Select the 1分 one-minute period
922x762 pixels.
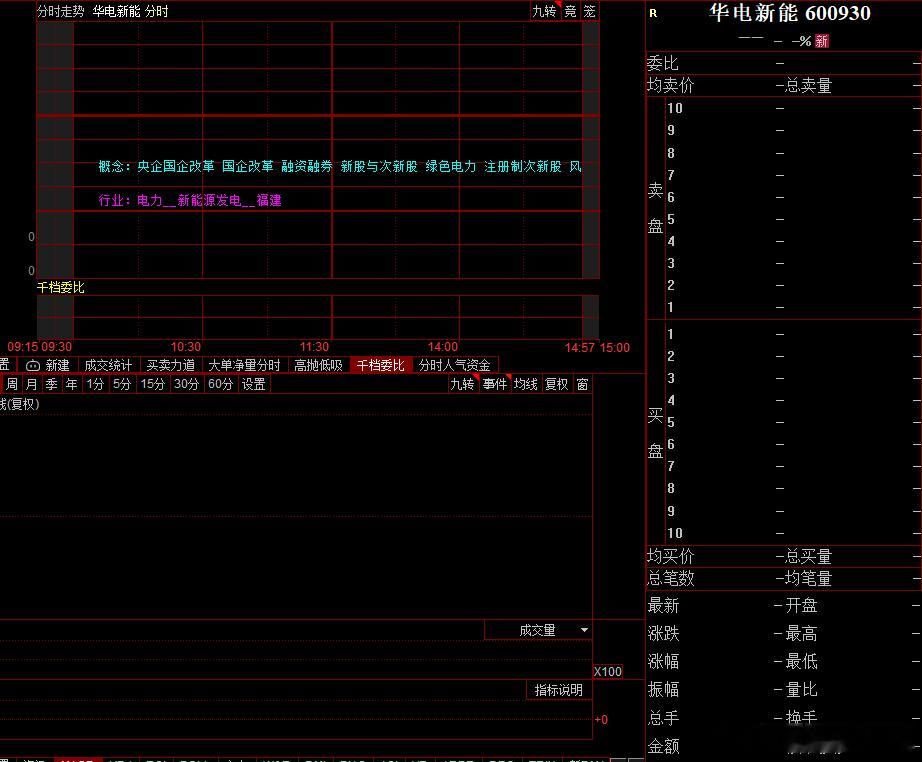pos(95,384)
